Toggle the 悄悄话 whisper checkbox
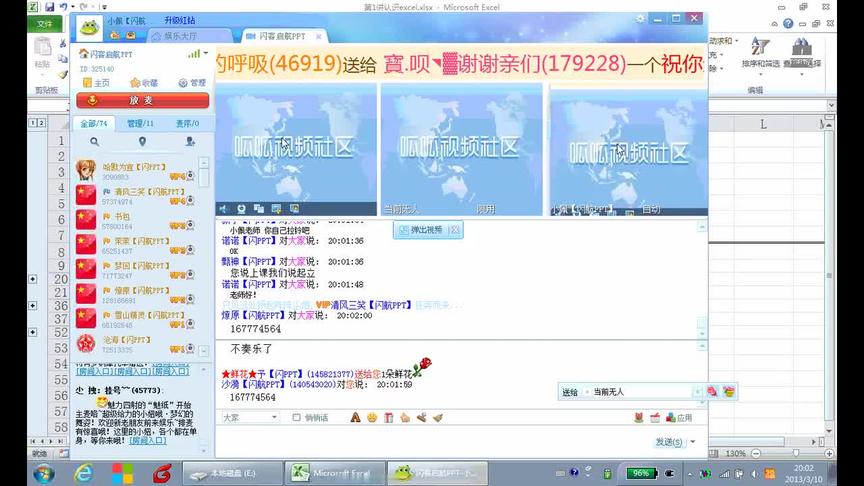This screenshot has height=486, width=864. [296, 418]
